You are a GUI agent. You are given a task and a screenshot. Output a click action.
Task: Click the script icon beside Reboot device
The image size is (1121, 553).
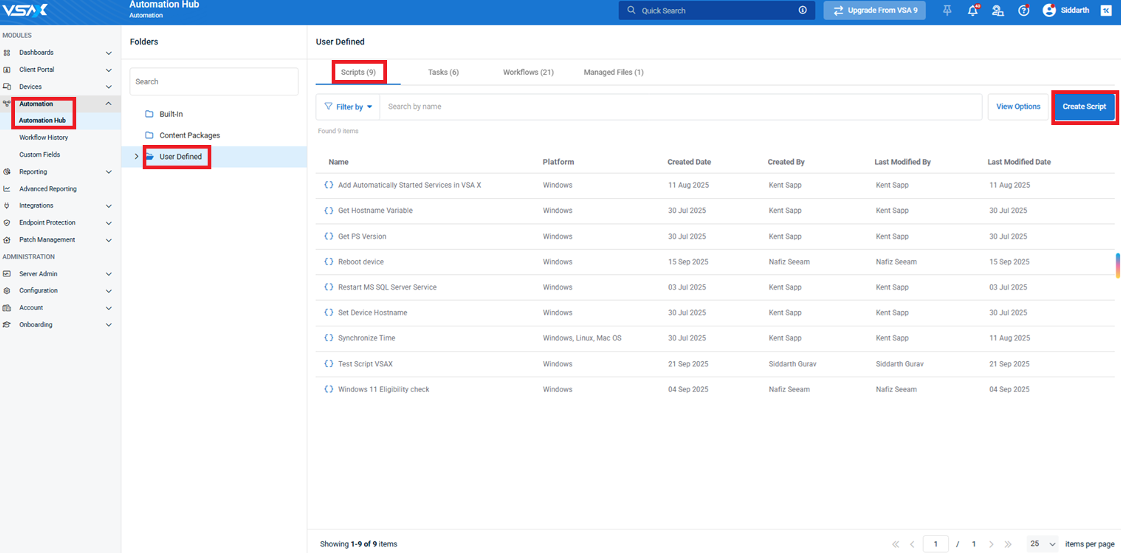click(x=329, y=262)
